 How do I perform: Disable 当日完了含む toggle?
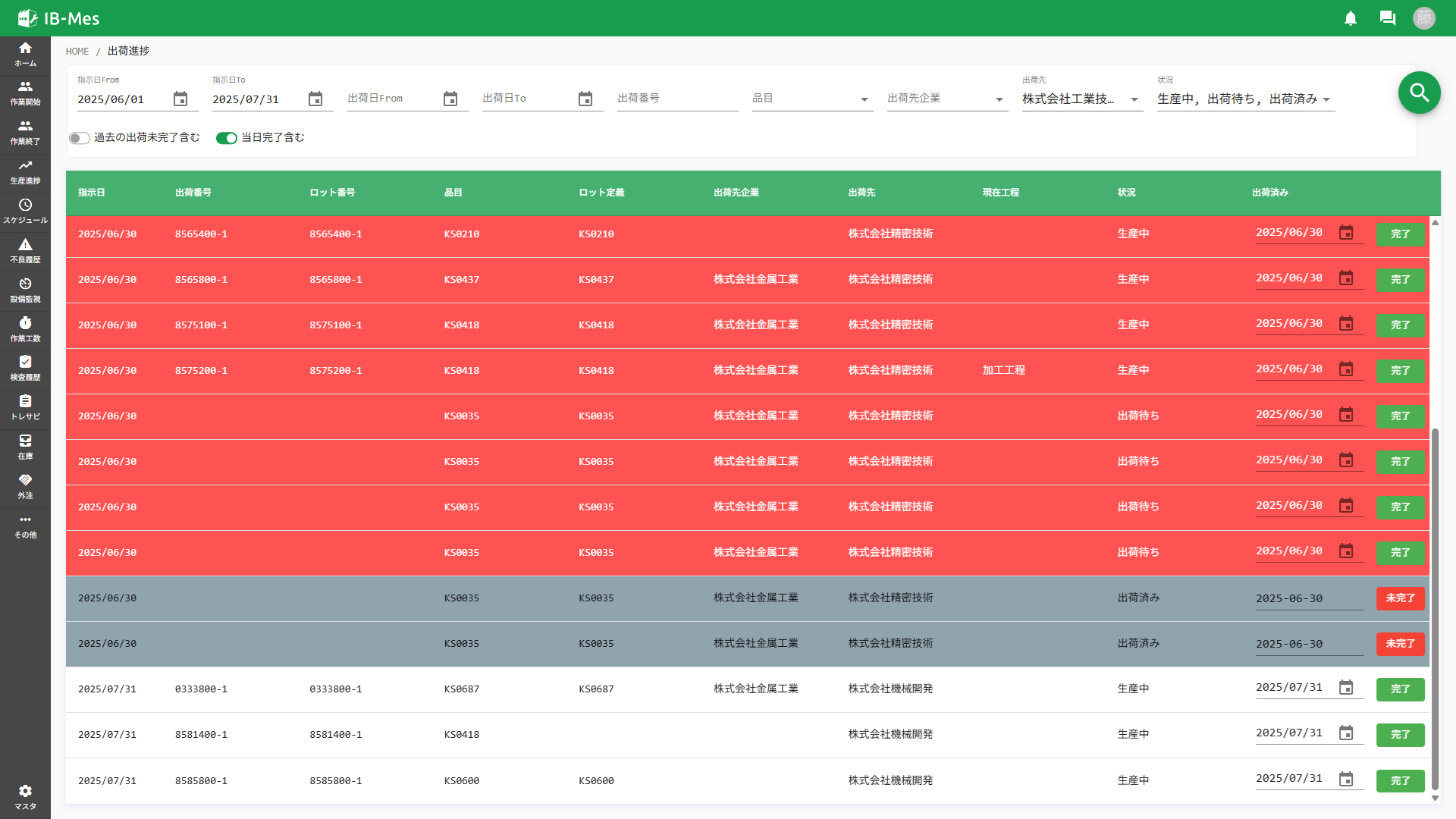coord(226,138)
